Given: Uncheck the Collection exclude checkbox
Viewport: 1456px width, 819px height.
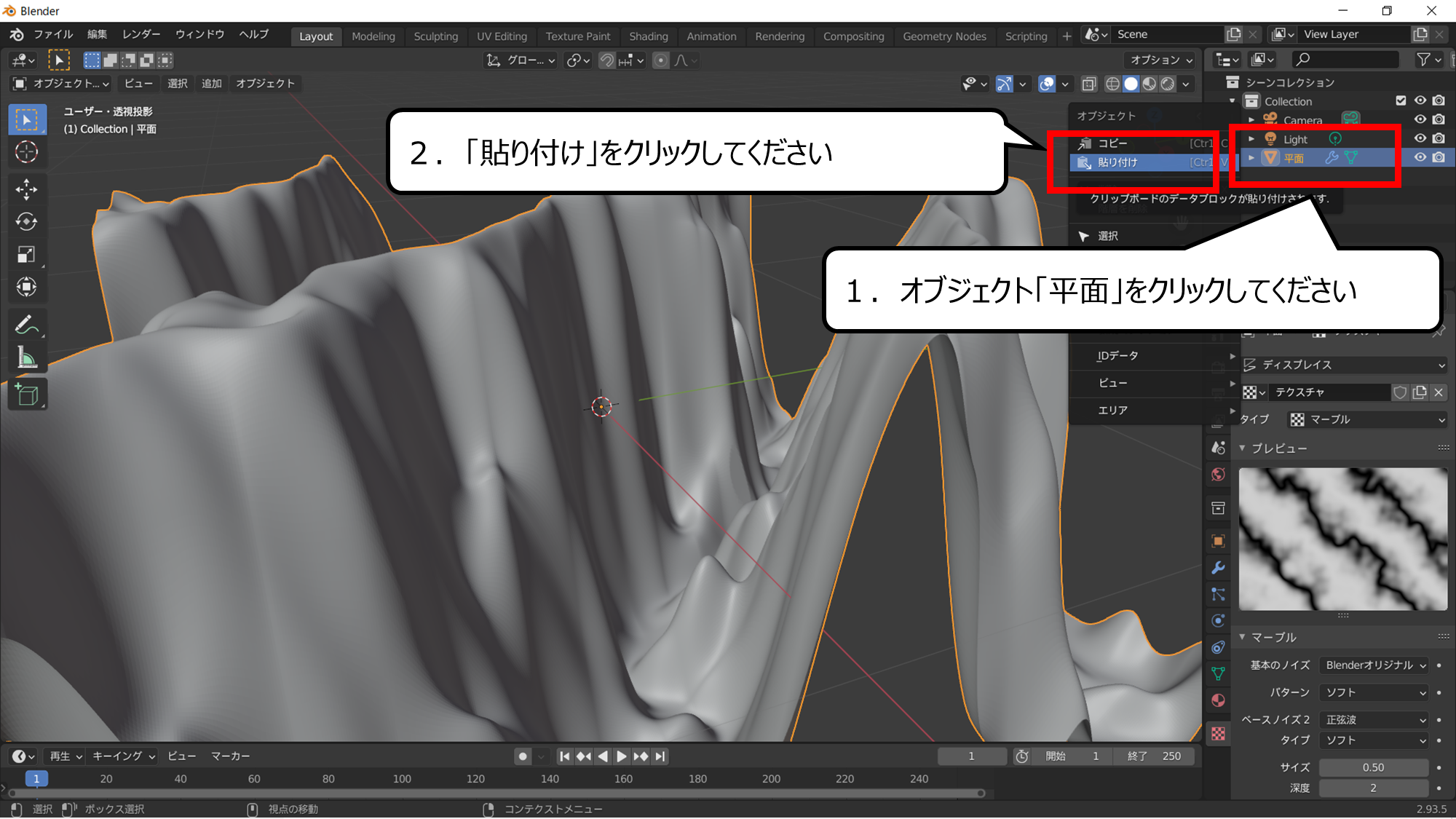Looking at the screenshot, I should coord(1401,100).
